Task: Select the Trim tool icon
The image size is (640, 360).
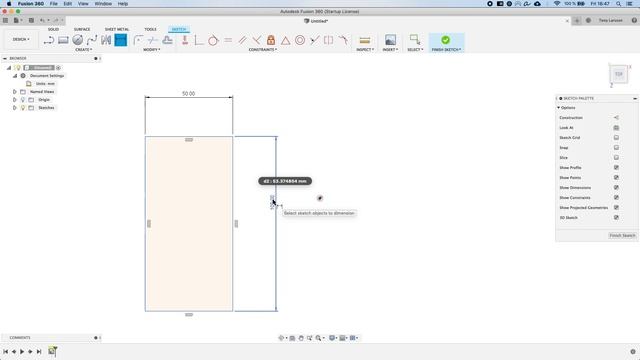Action: click(x=153, y=40)
